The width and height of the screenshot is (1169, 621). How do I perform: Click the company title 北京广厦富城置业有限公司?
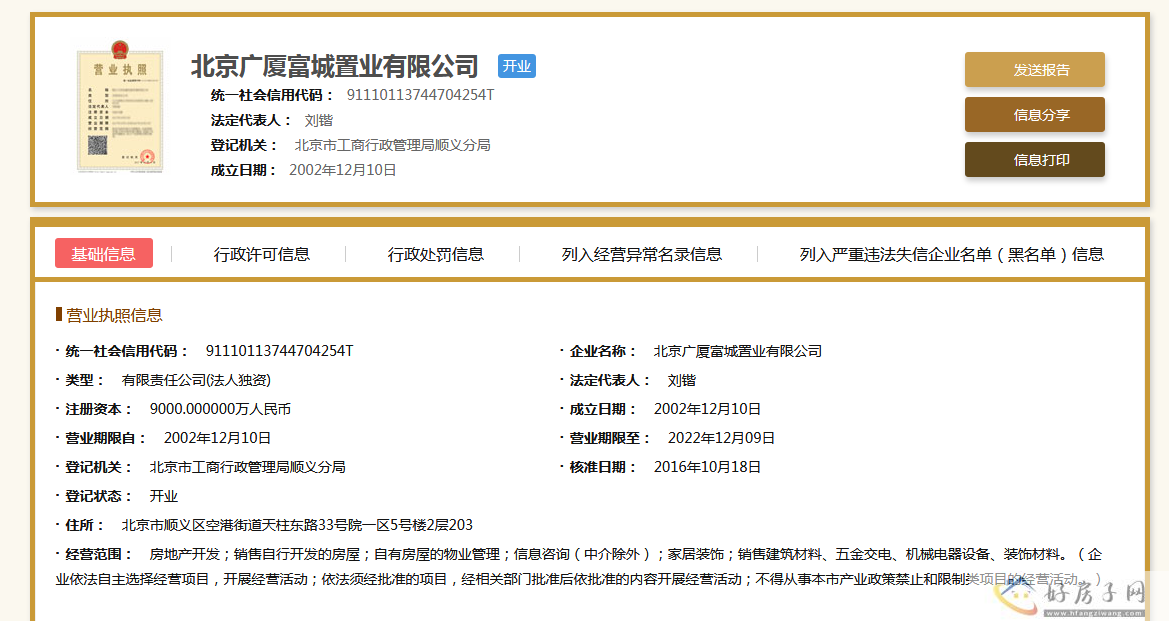click(x=335, y=66)
